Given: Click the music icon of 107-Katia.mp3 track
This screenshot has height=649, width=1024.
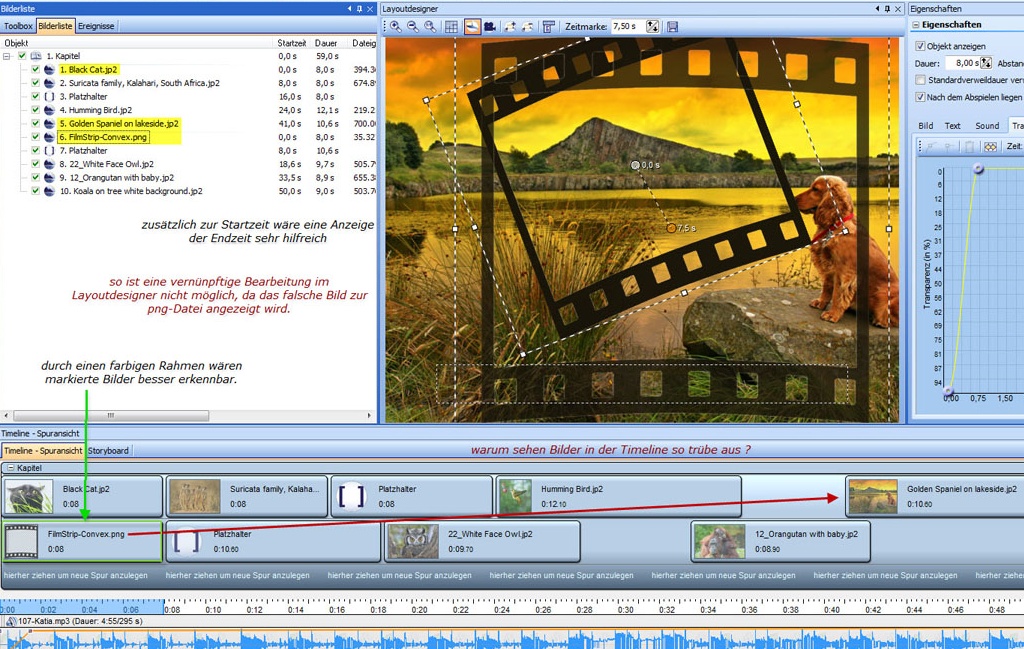Looking at the screenshot, I should (10, 622).
